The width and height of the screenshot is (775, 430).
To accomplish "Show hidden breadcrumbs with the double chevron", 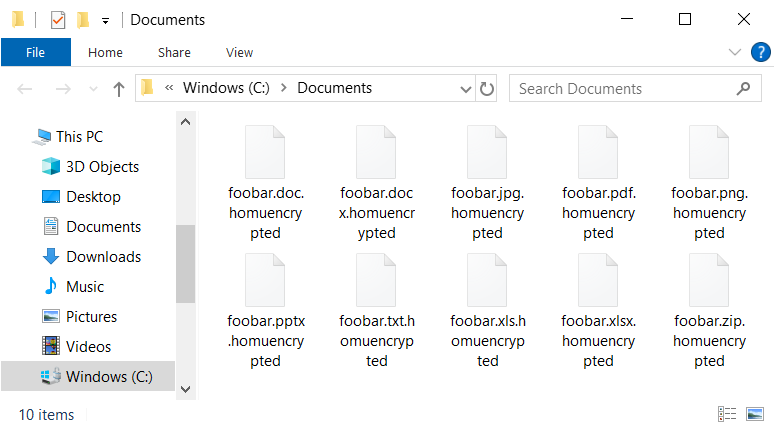I will [169, 88].
